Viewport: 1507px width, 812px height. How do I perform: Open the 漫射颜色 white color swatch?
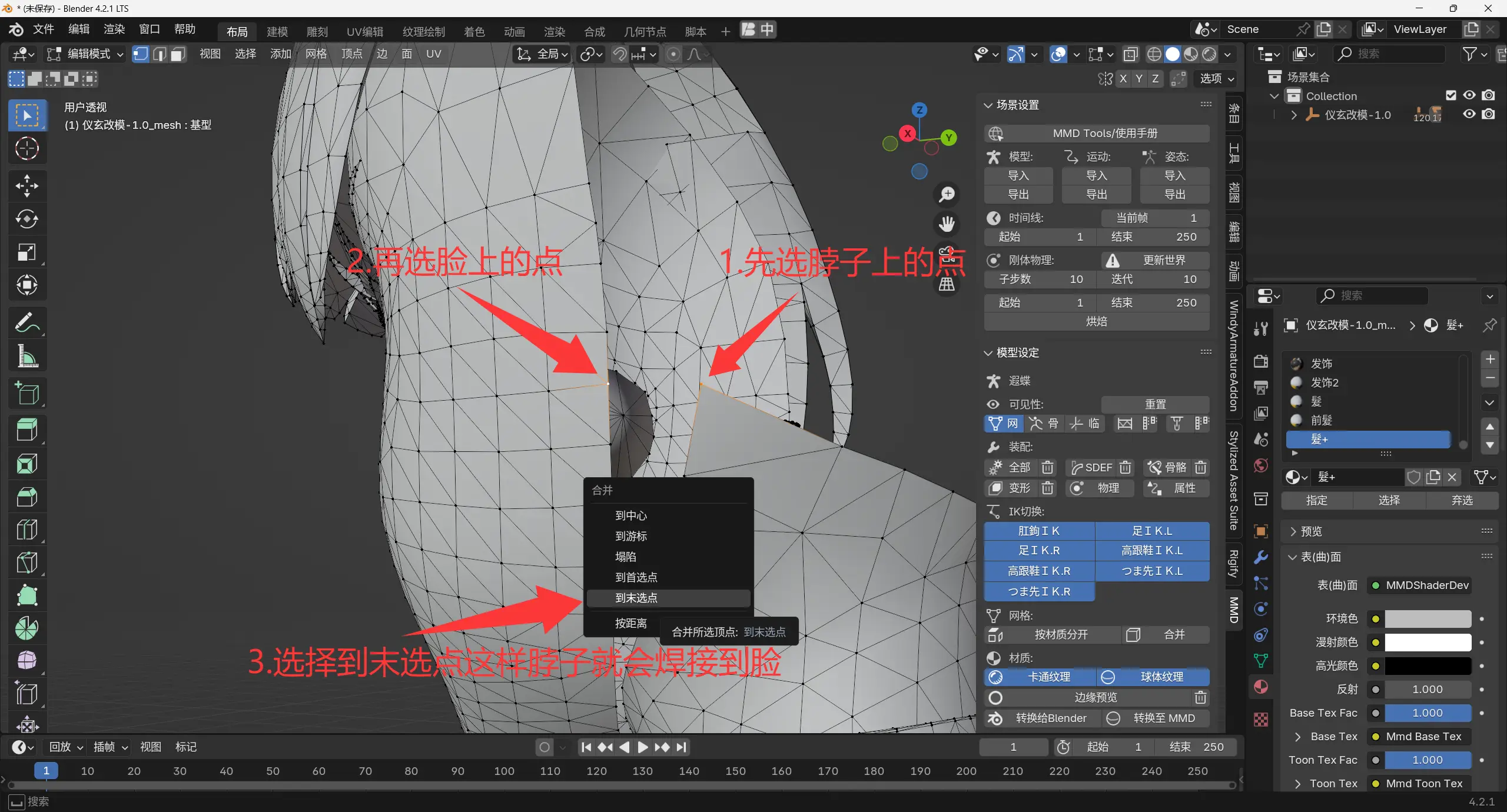point(1427,642)
